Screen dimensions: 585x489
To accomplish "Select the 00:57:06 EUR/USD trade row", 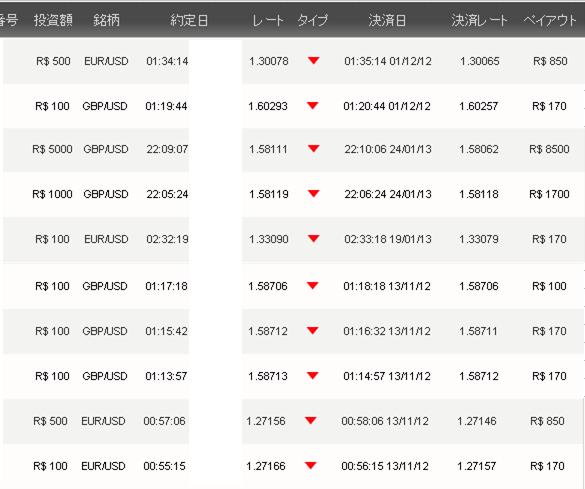I will point(294,421).
